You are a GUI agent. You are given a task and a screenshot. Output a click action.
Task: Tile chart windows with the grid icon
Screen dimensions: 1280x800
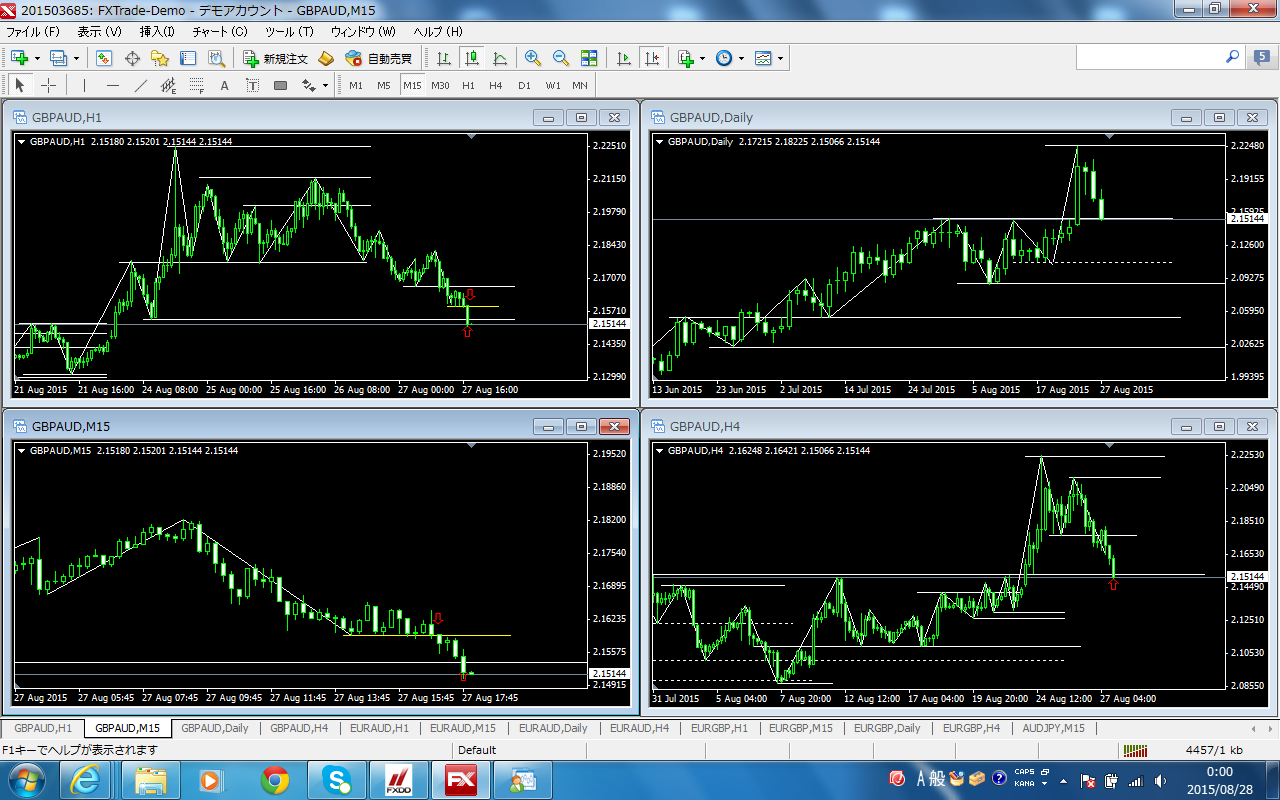[589, 59]
